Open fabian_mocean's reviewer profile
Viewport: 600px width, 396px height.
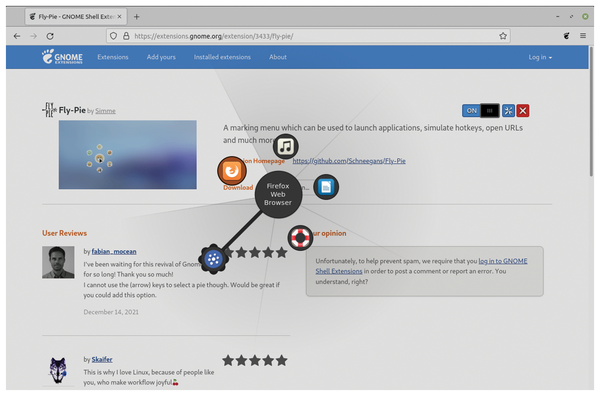pos(114,251)
